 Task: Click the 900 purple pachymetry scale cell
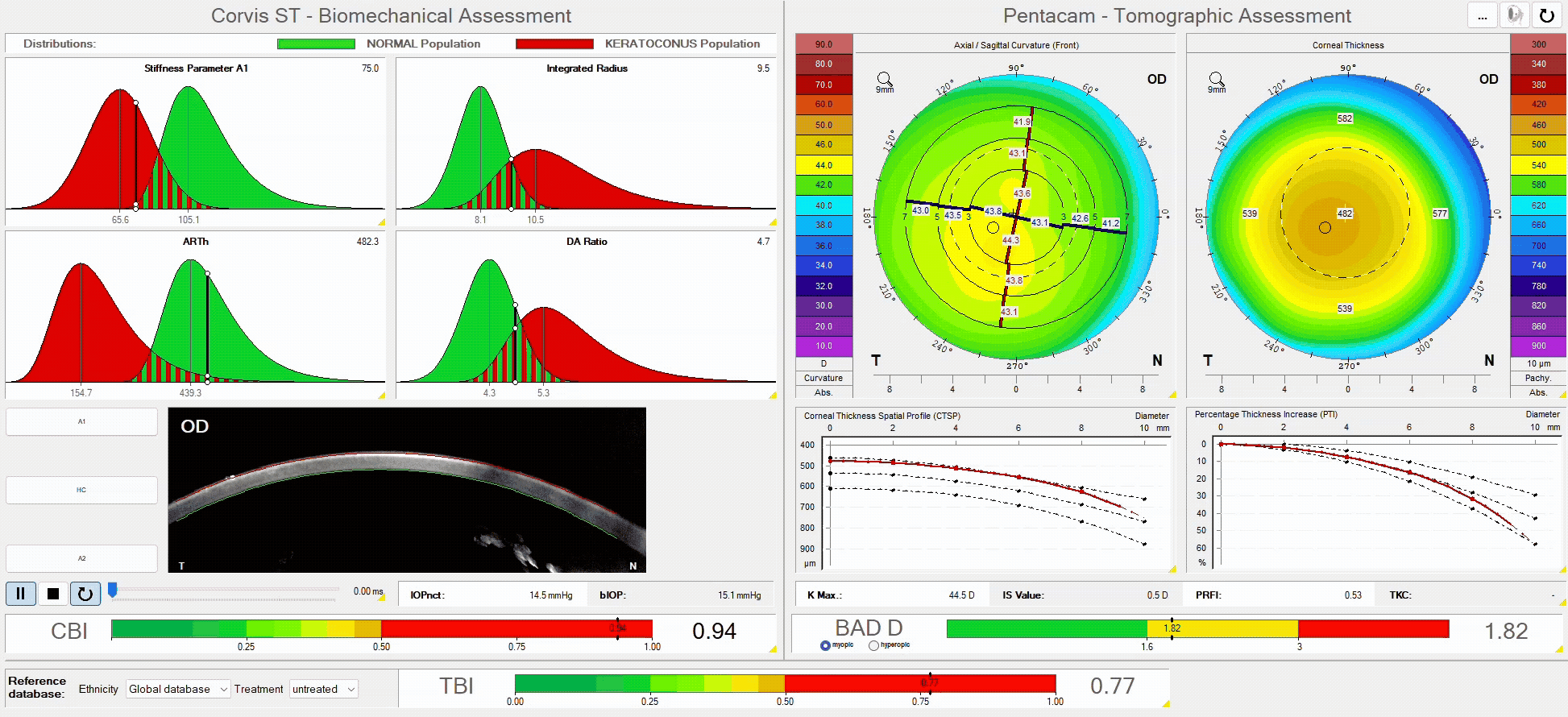(x=1539, y=346)
